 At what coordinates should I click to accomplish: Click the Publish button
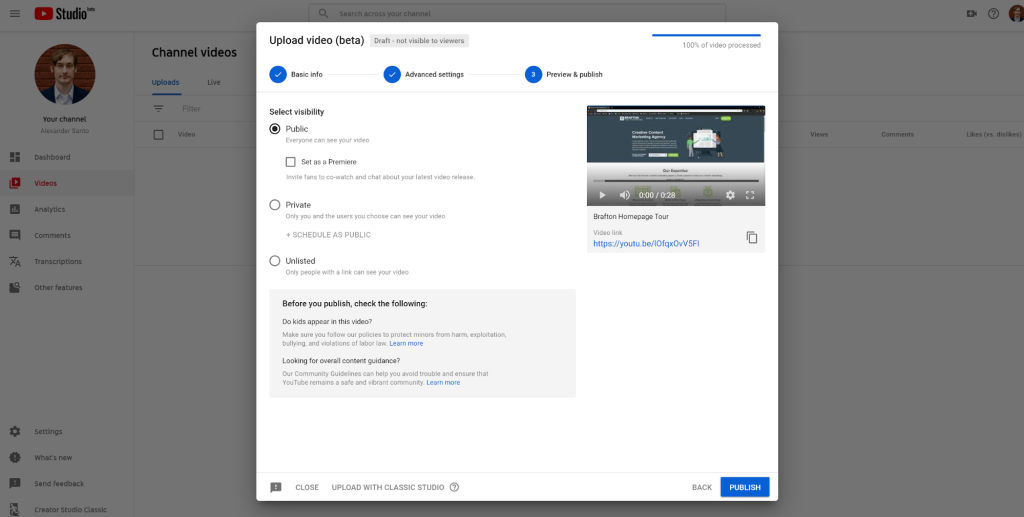point(744,487)
